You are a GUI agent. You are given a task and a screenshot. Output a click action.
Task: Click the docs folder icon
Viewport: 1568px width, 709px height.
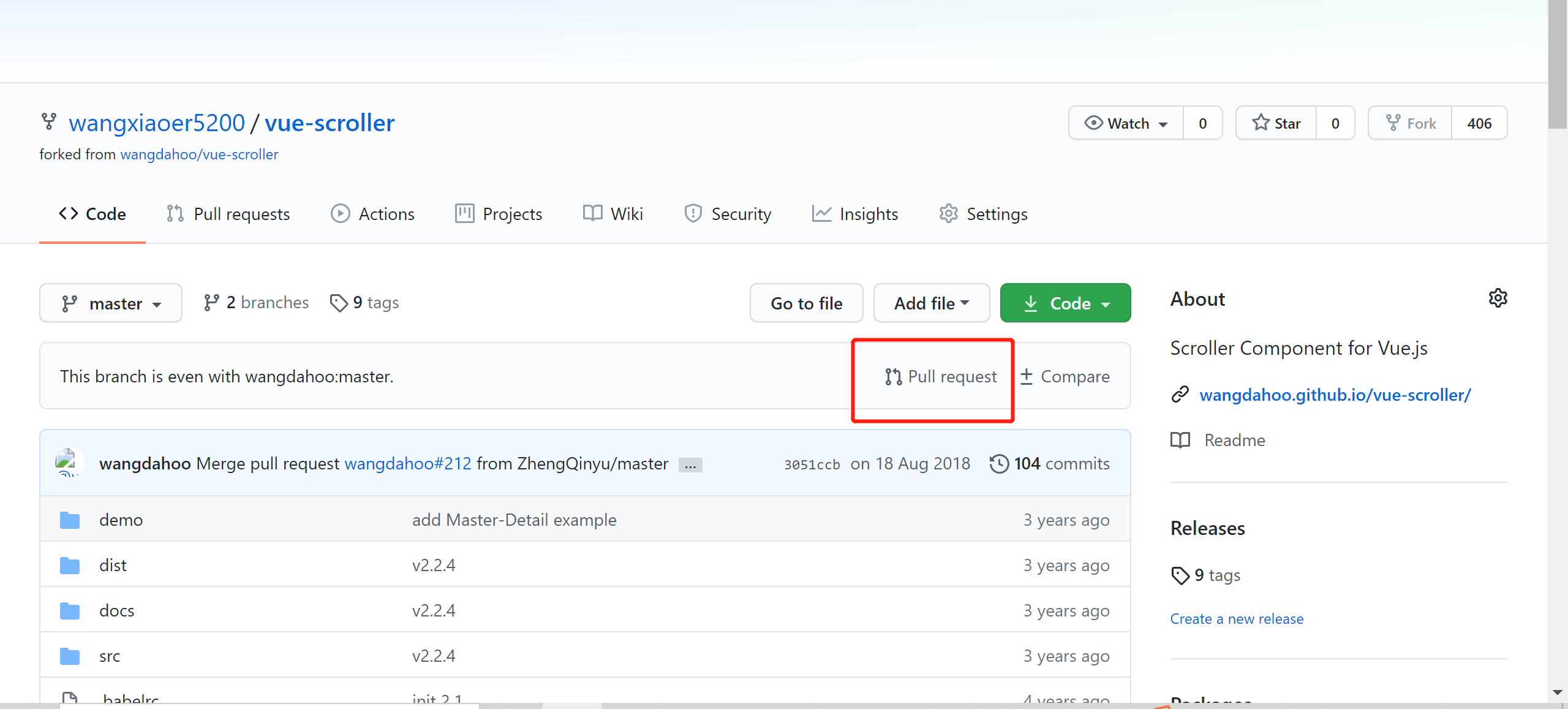click(x=70, y=611)
